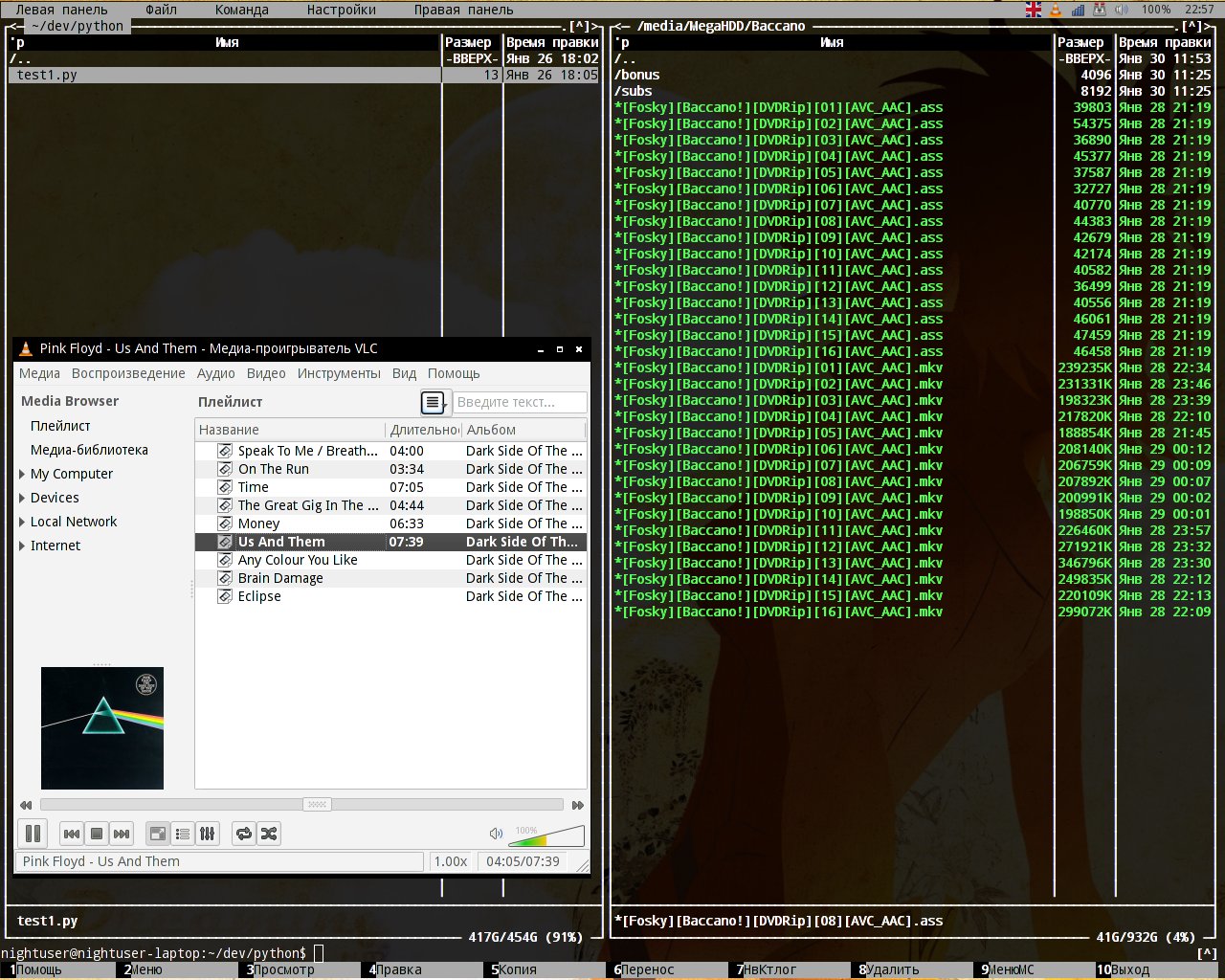Viewport: 1225px width, 980px height.
Task: Open the playlist view mode dropdown icon
Action: point(434,403)
